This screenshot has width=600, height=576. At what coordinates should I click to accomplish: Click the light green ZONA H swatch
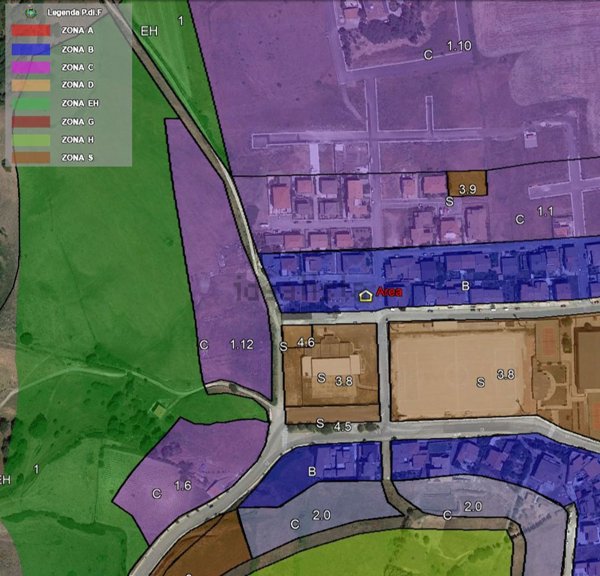tap(31, 139)
